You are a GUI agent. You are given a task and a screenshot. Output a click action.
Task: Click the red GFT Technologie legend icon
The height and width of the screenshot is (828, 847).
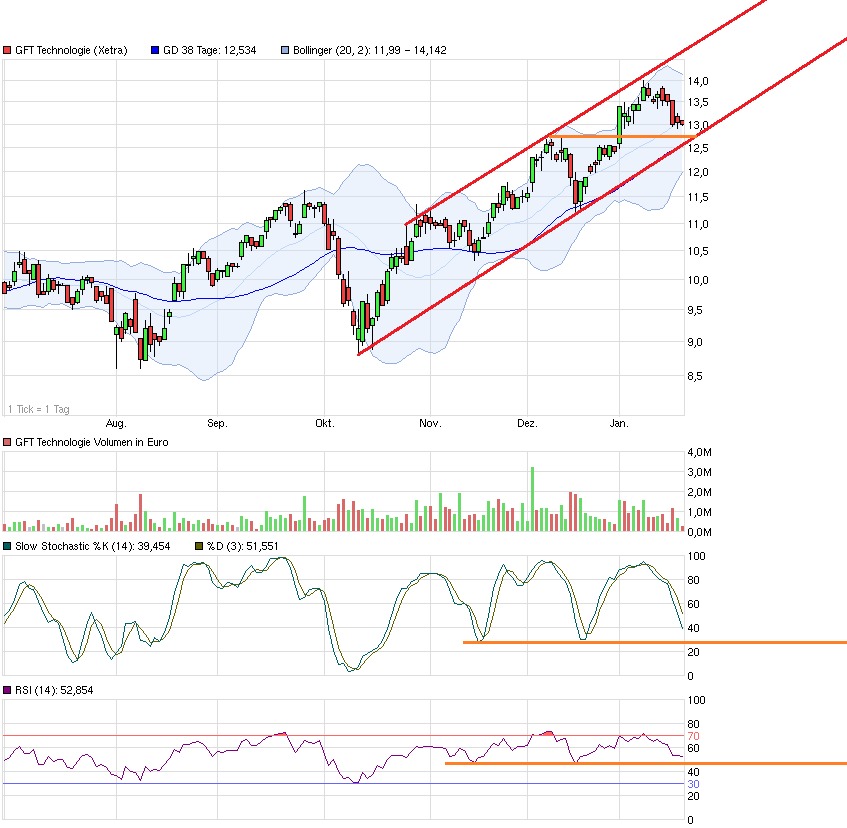[x=7, y=48]
